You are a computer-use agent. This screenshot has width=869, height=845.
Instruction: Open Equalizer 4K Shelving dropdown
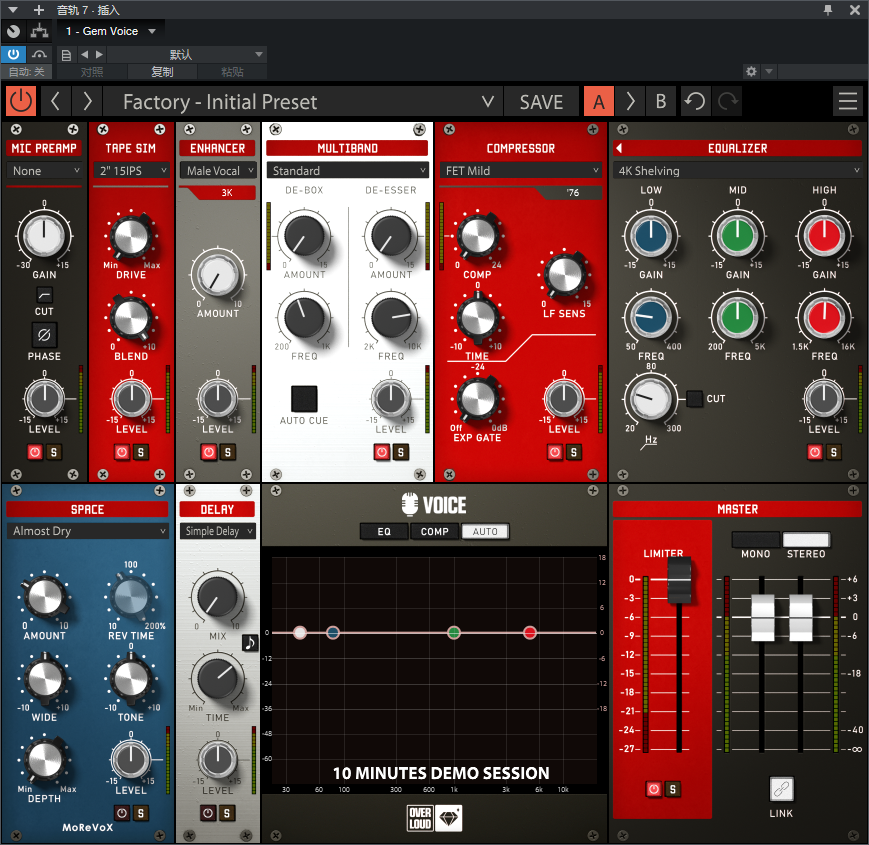tap(738, 171)
